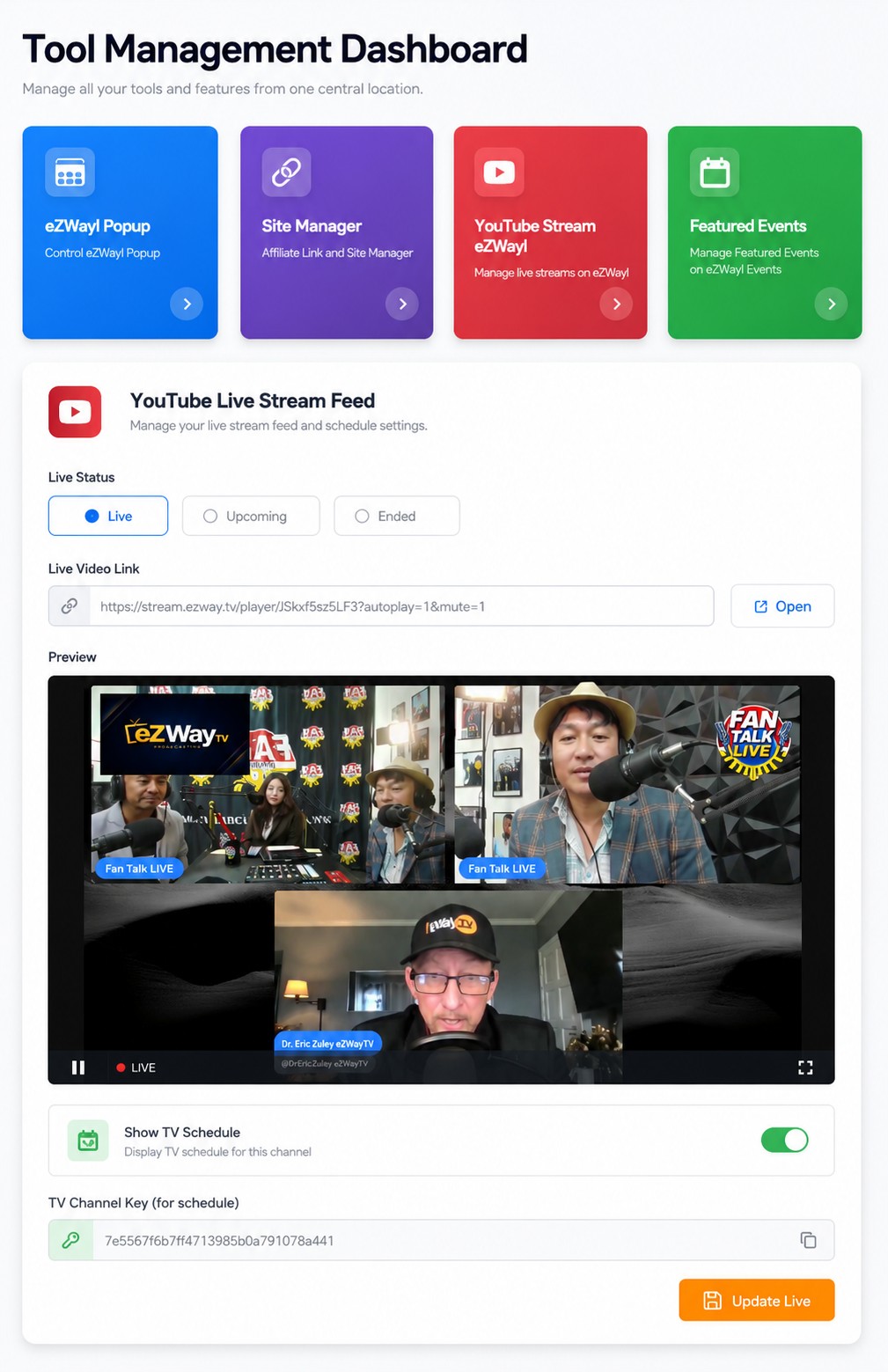Click 'Control eZWayl Popup' description text
The image size is (888, 1372).
[x=102, y=253]
